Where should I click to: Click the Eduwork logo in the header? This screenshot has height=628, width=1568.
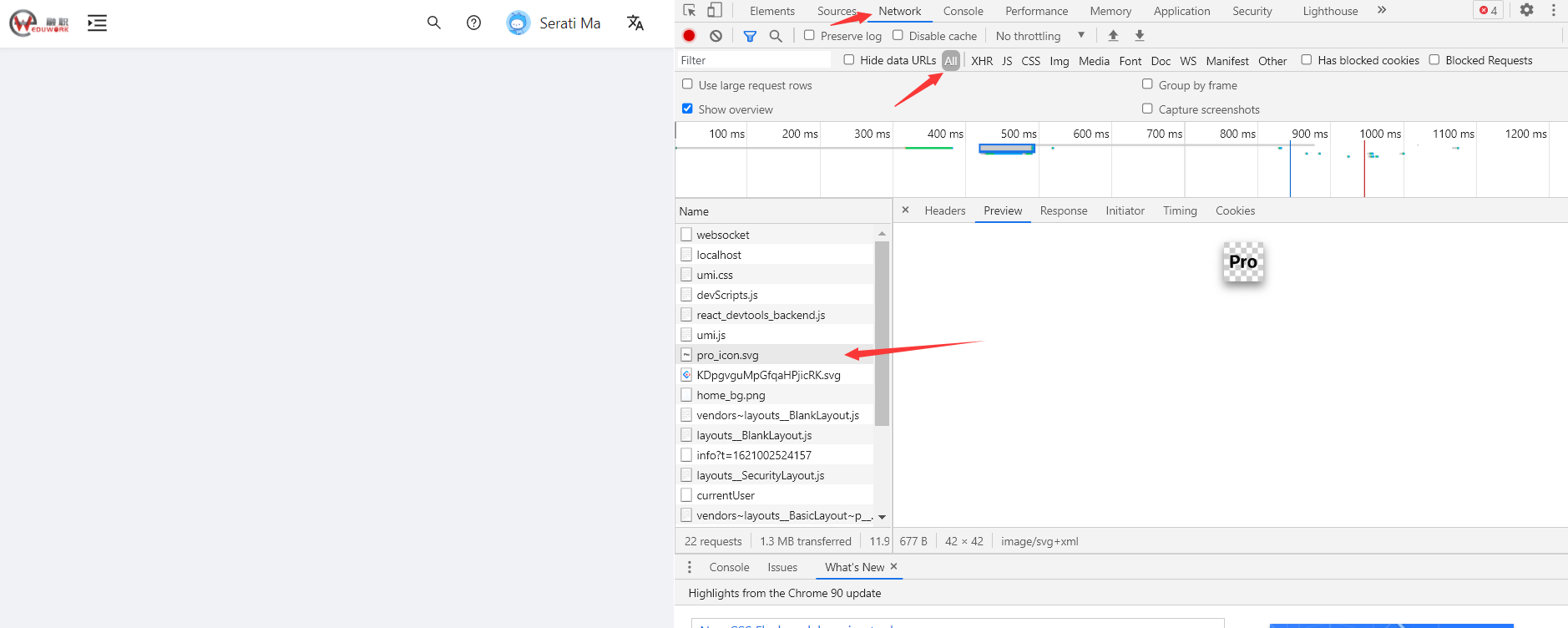pyautogui.click(x=39, y=23)
